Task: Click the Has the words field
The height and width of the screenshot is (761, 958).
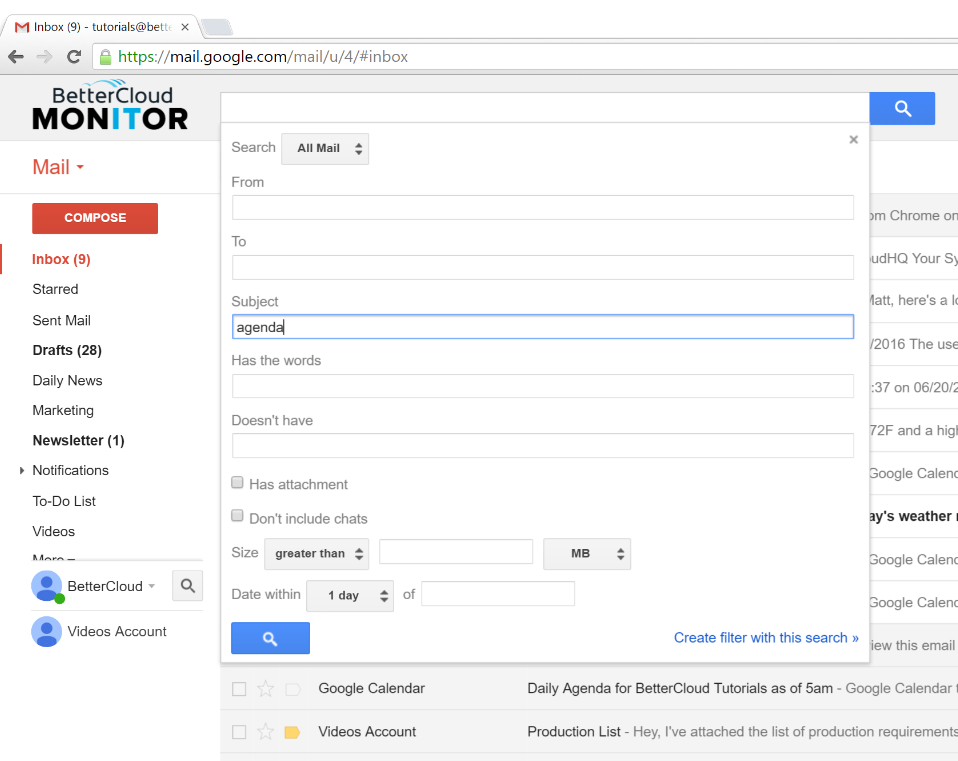Action: [543, 386]
